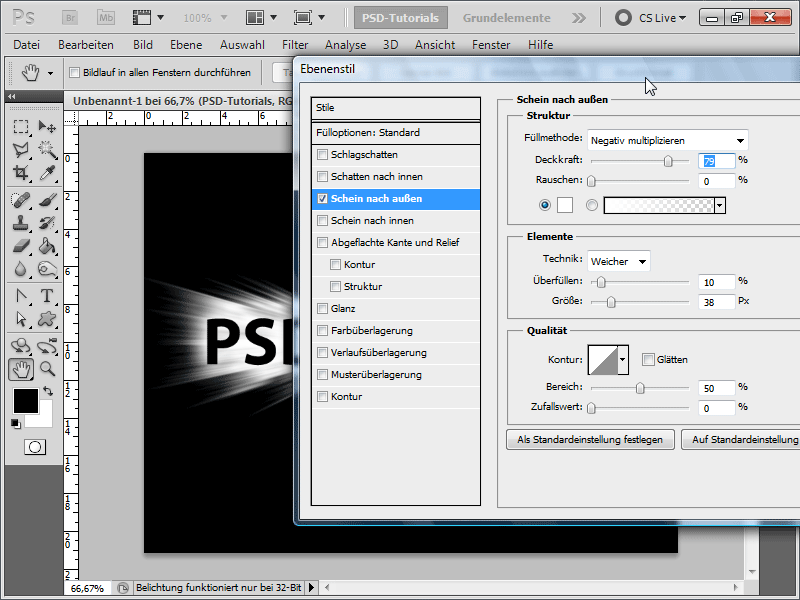
Task: Select the Paint Bucket tool
Action: (47, 246)
